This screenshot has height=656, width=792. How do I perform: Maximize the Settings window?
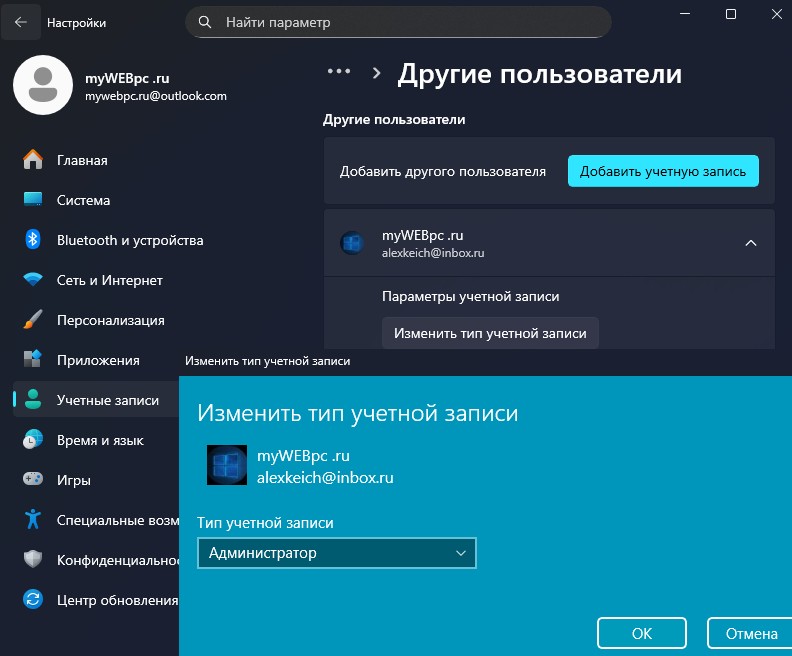coord(730,14)
